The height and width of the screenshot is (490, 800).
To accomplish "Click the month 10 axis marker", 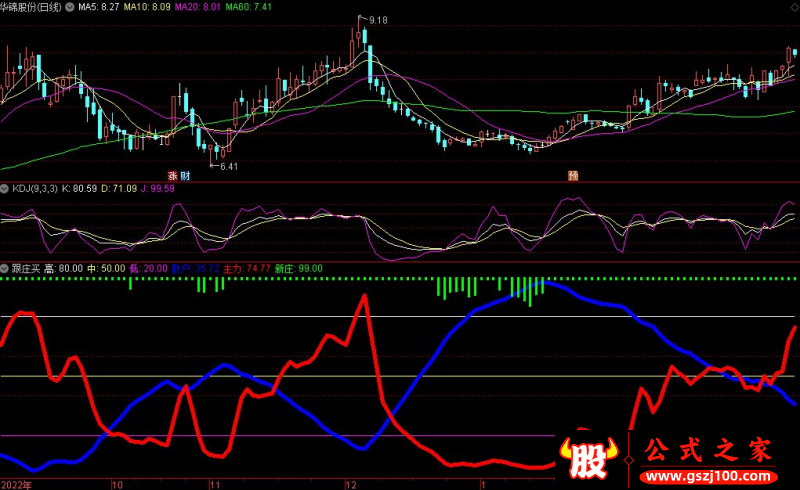I will click(x=117, y=485).
